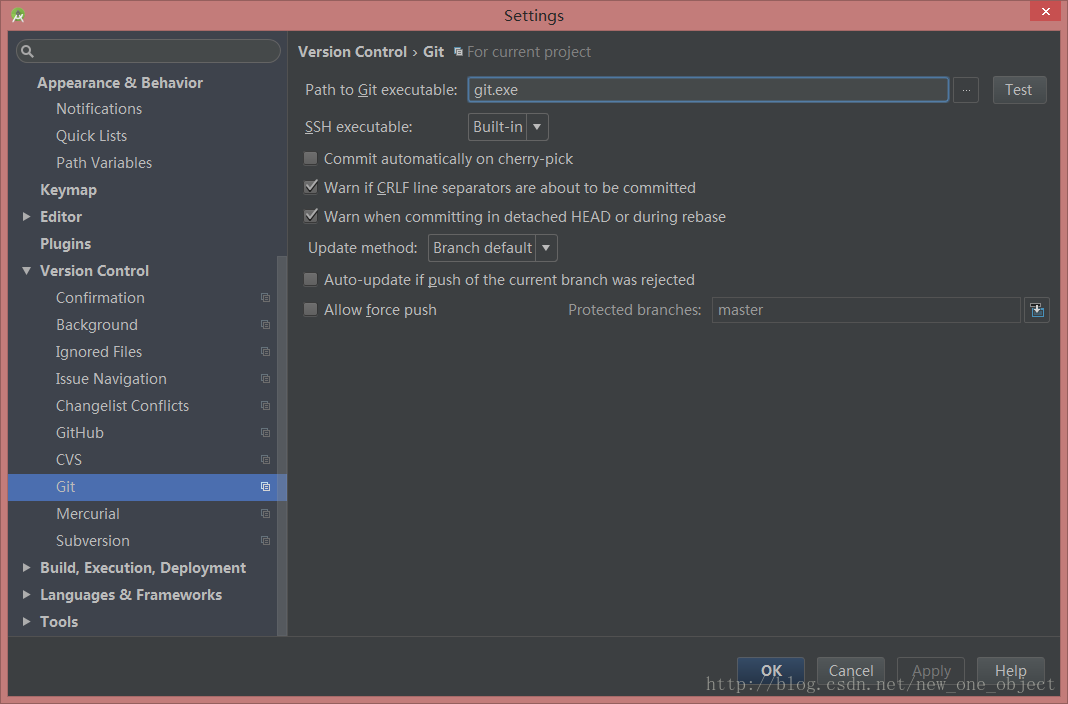Image resolution: width=1068 pixels, height=704 pixels.
Task: Click the Help button
Action: point(1011,671)
